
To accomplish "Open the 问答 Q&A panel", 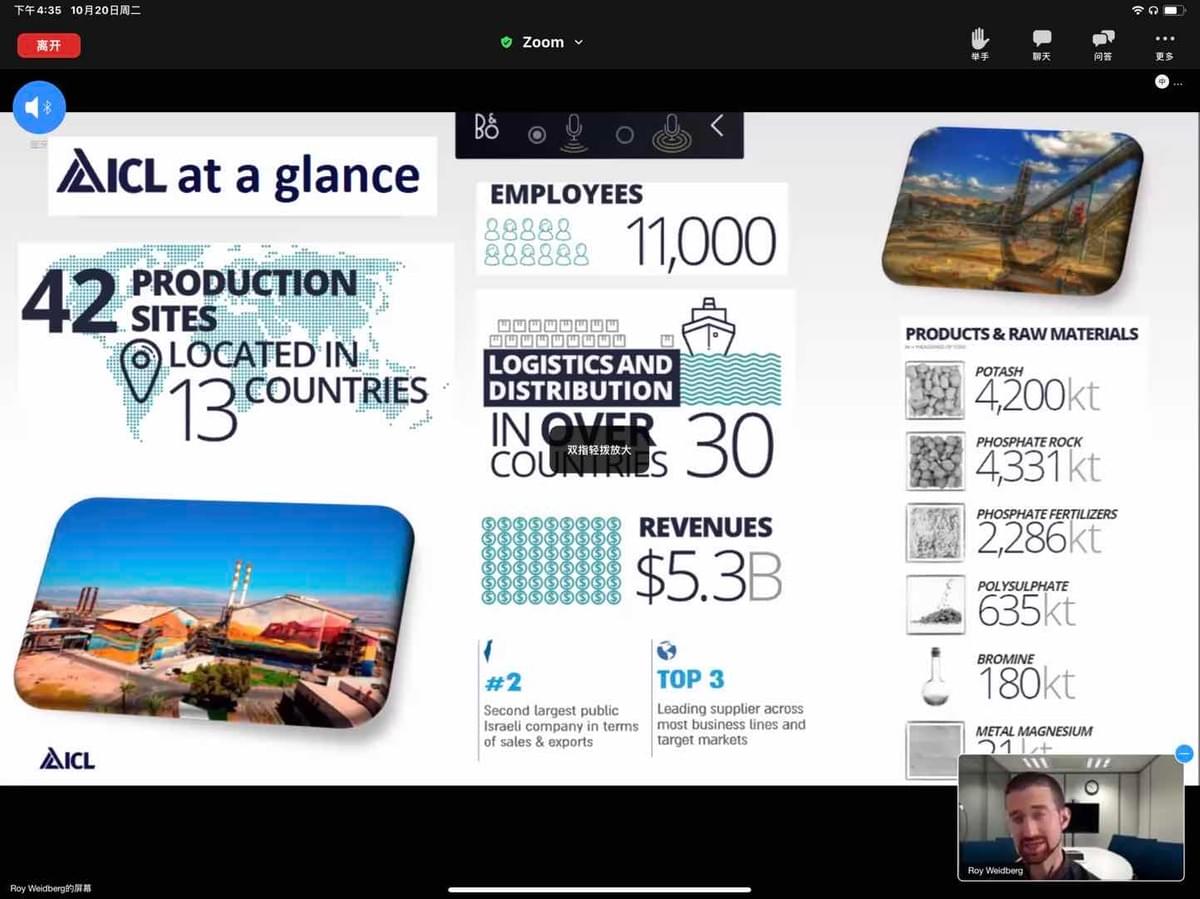I will pos(1103,45).
